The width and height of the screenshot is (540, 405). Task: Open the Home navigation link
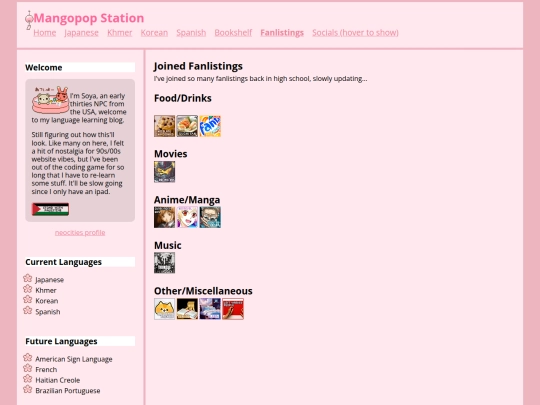pyautogui.click(x=45, y=33)
